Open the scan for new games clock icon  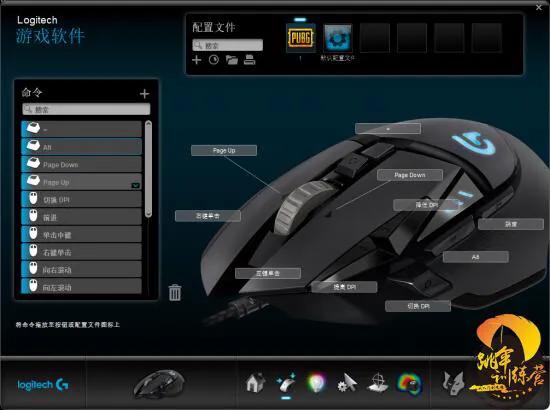click(x=214, y=60)
